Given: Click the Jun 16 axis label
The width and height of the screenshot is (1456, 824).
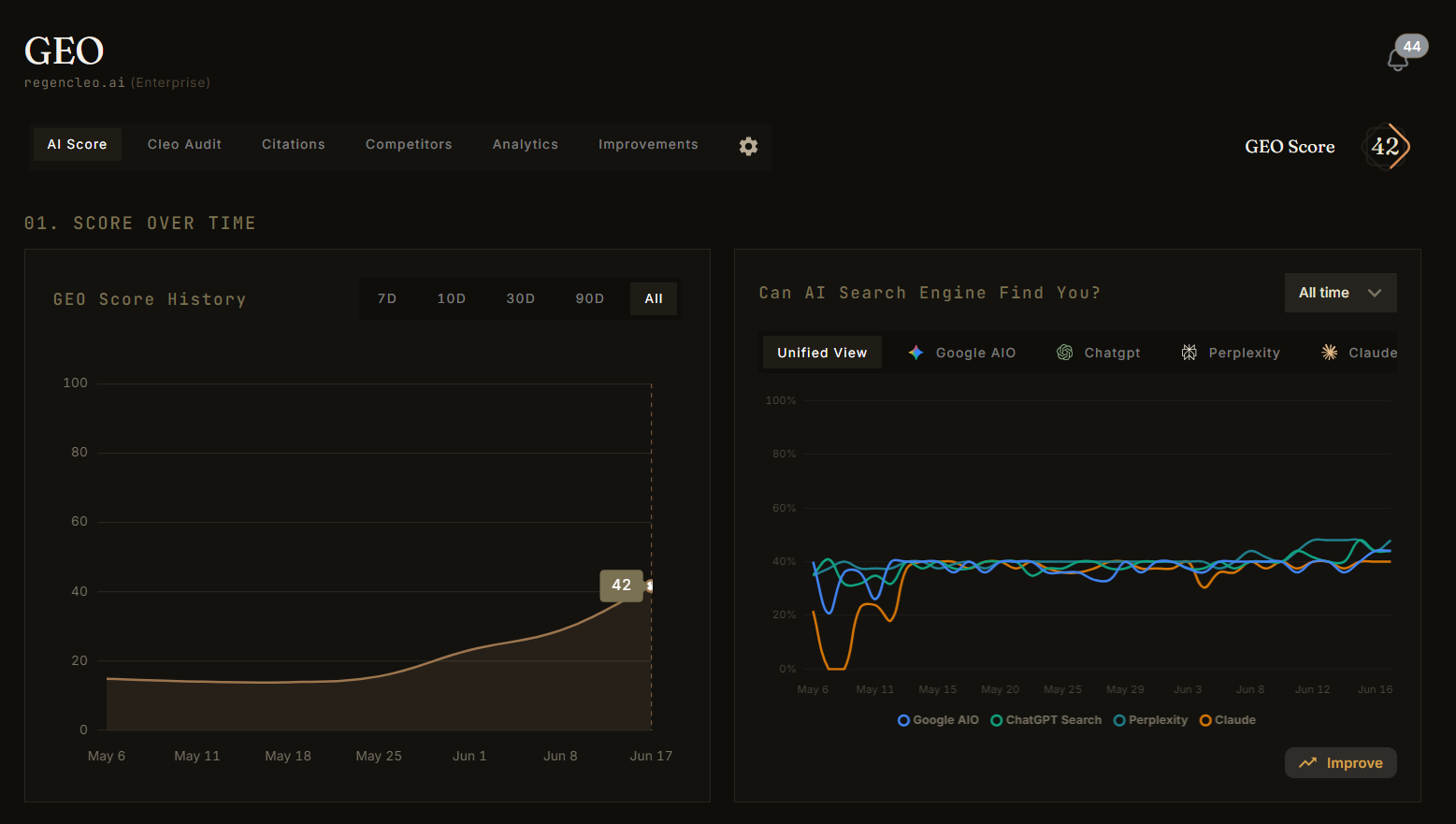Looking at the screenshot, I should tap(1375, 689).
